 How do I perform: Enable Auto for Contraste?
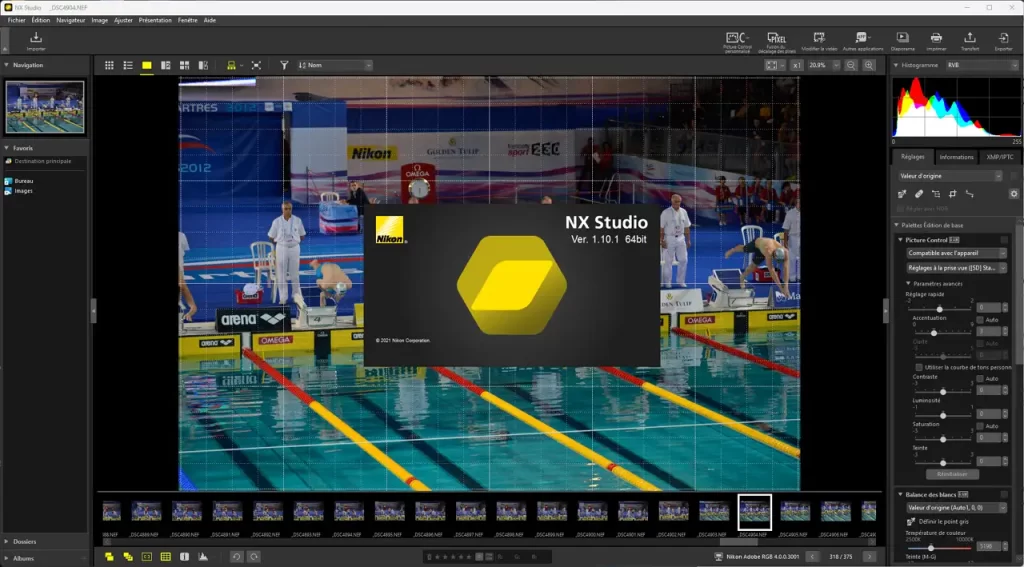980,379
